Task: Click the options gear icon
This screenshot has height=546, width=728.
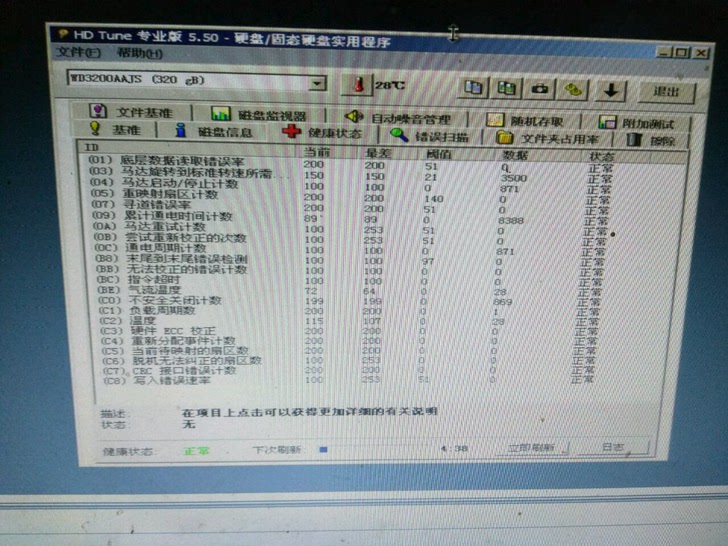Action: point(573,90)
